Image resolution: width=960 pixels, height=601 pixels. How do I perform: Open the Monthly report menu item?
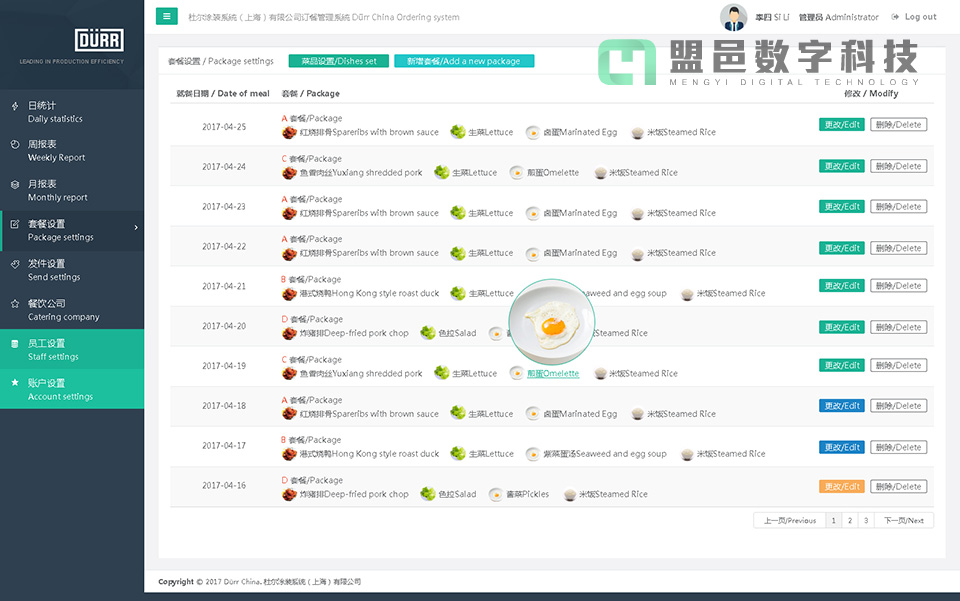(x=58, y=191)
